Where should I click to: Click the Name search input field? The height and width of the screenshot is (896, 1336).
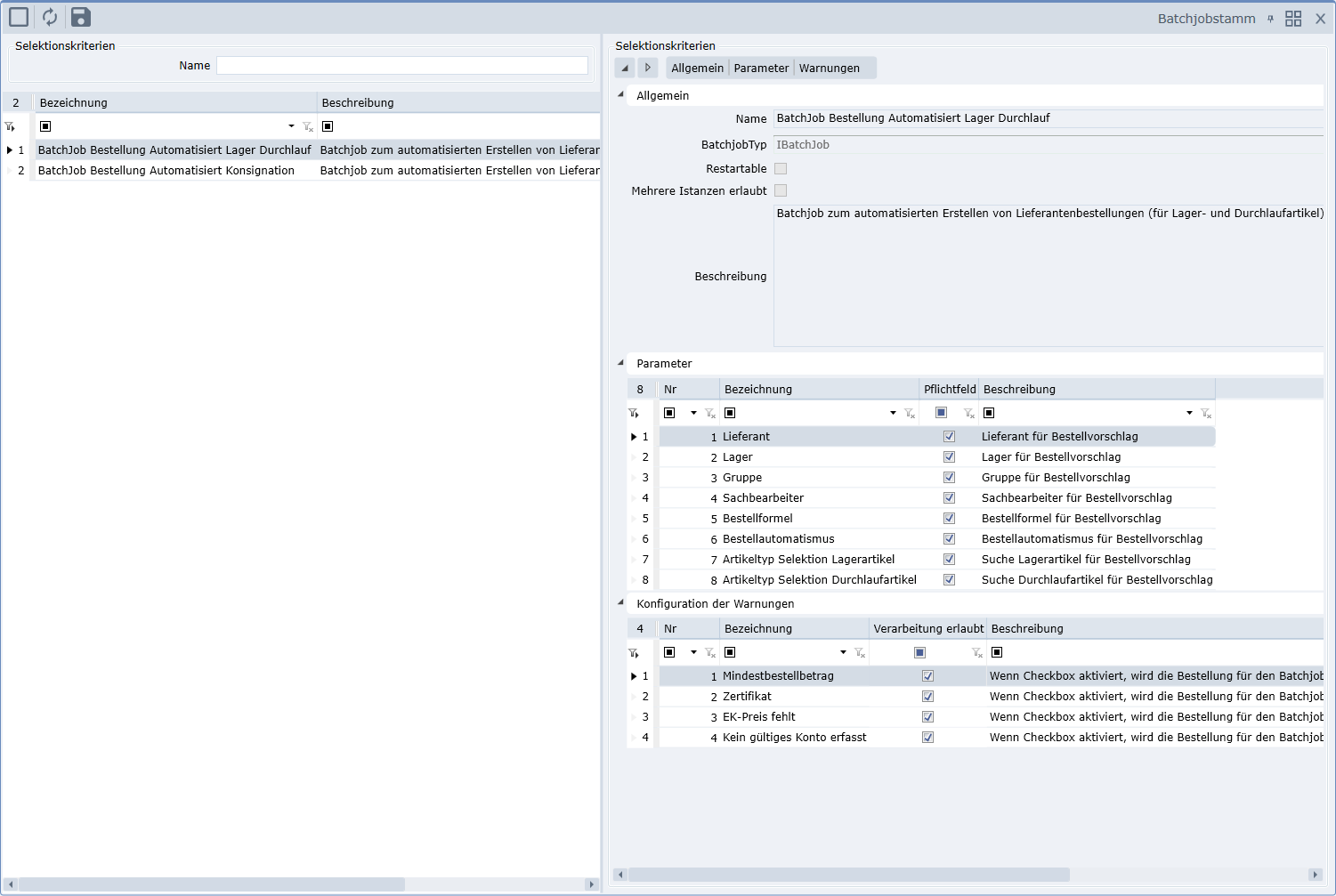[401, 66]
